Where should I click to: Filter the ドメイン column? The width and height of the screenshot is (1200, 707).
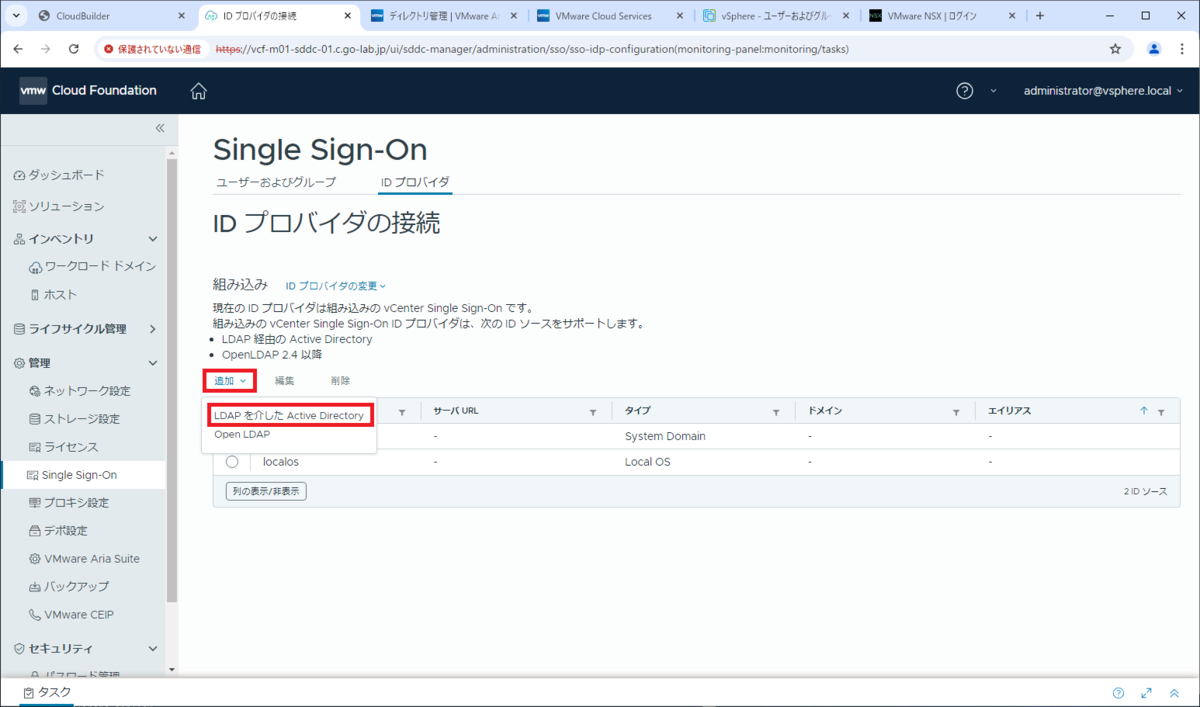(x=956, y=412)
